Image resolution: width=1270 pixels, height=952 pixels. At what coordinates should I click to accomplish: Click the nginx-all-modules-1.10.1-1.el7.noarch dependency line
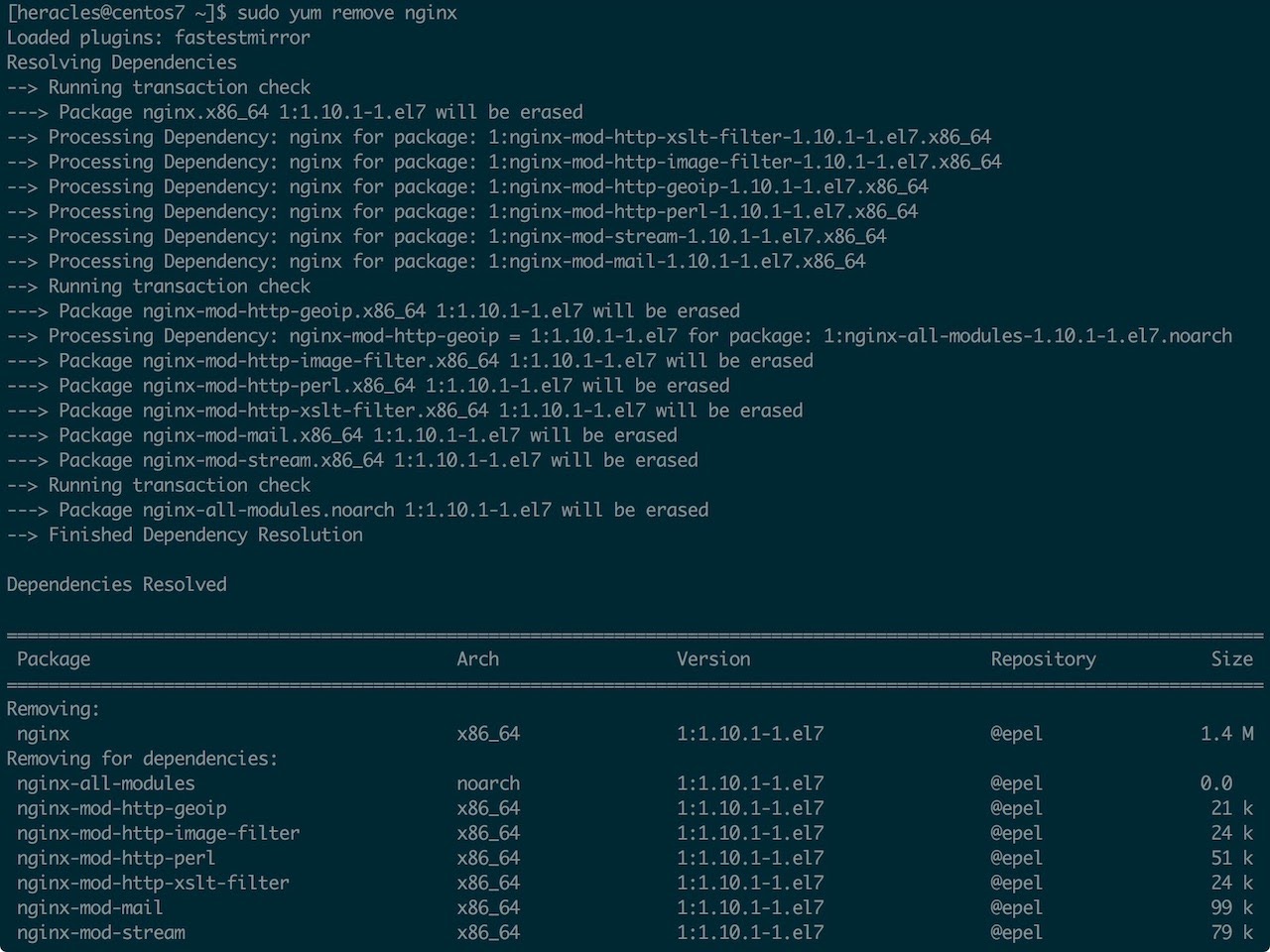coord(620,335)
